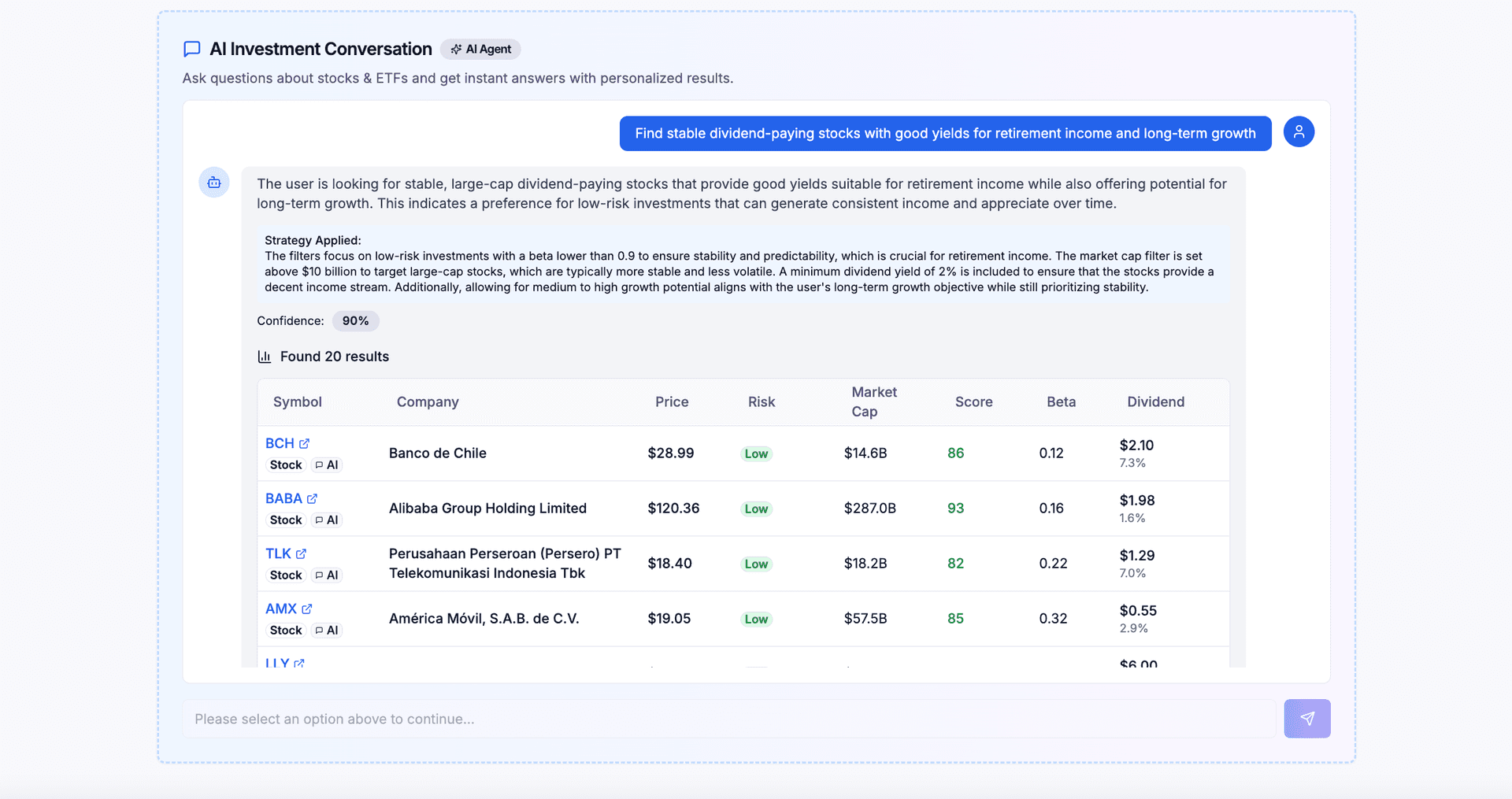Viewport: 1512px width, 799px height.
Task: Click the AI badge under BCH
Action: click(x=327, y=465)
